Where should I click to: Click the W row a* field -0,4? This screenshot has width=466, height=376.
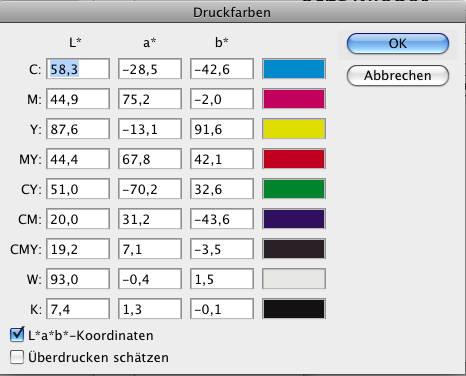(x=150, y=279)
